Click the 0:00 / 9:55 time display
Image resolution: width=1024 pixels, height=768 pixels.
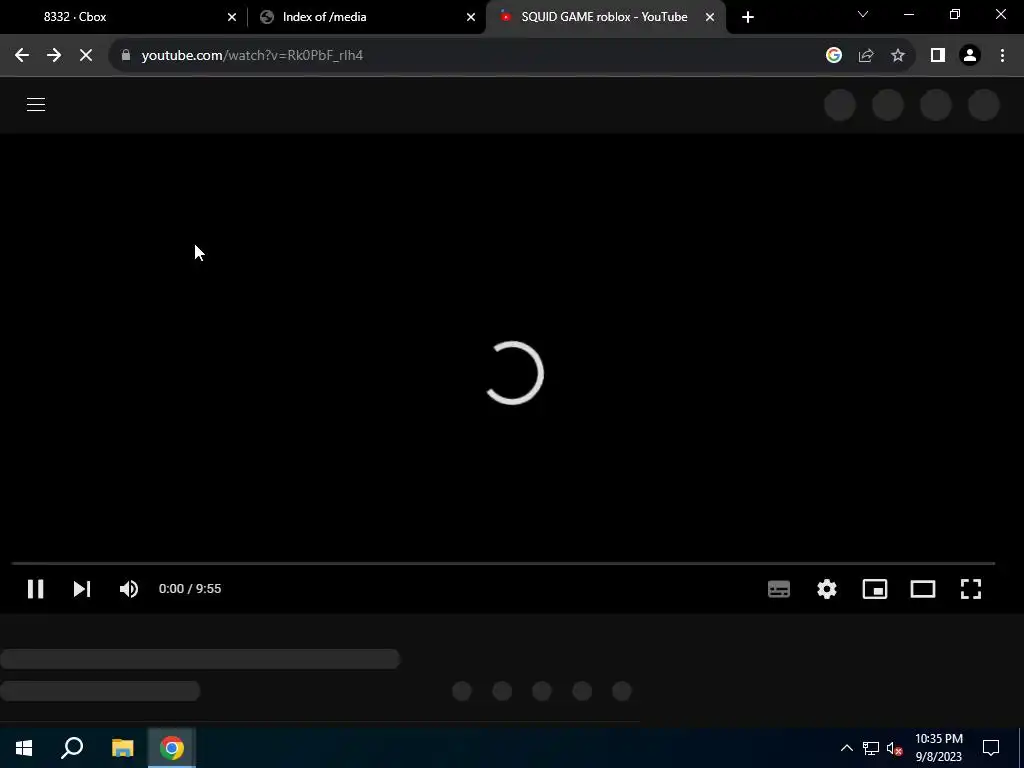tap(190, 589)
